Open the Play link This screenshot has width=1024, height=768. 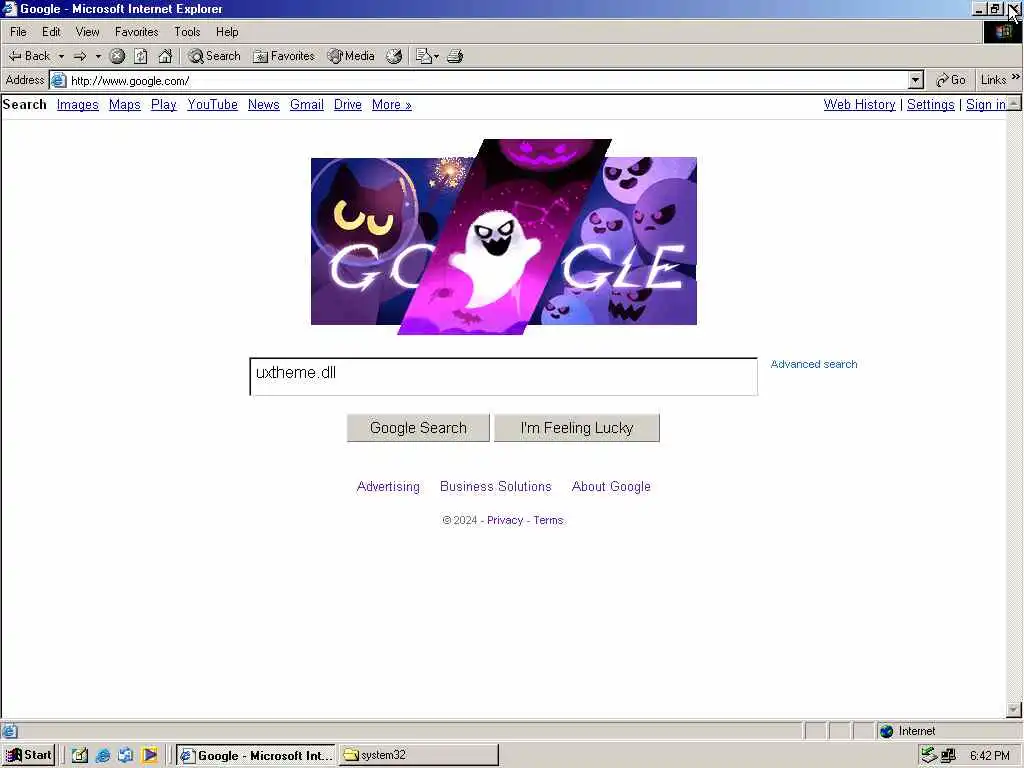(x=163, y=105)
